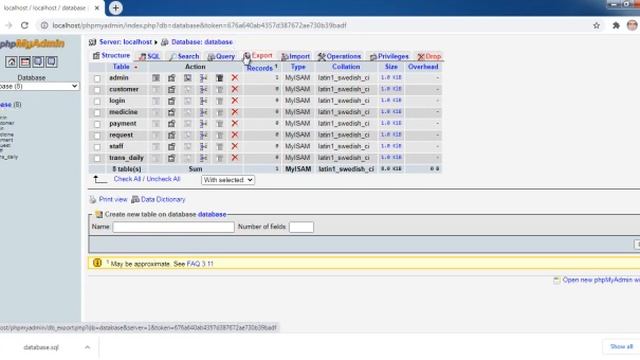Drop the admin table with red X
640x360 pixels.
pyautogui.click(x=235, y=78)
